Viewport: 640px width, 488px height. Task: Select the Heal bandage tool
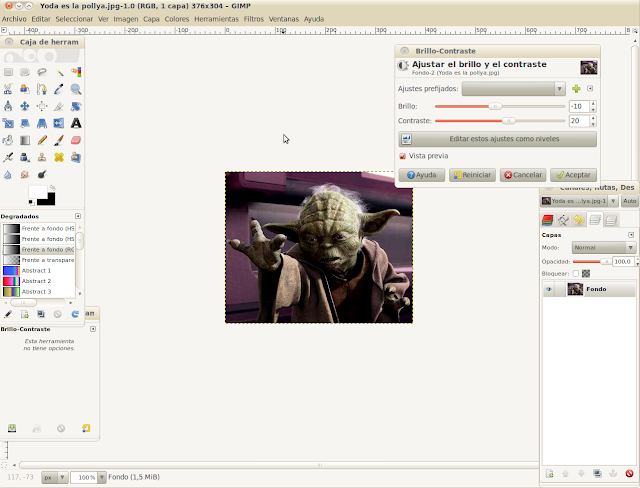point(59,157)
